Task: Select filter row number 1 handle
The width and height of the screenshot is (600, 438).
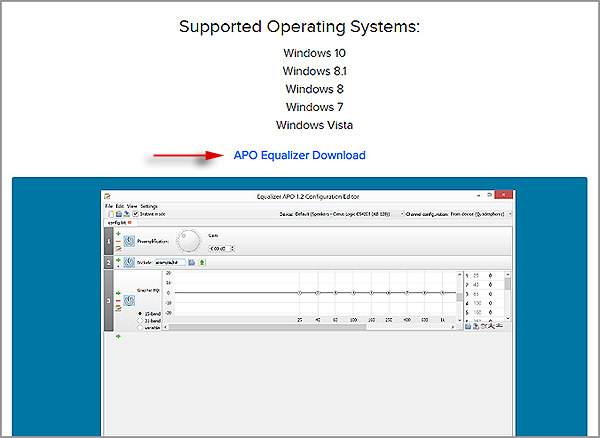Action: 108,241
